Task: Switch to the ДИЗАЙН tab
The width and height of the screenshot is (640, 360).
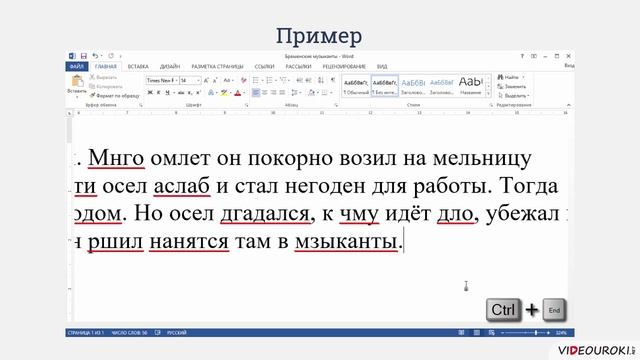Action: [x=170, y=67]
